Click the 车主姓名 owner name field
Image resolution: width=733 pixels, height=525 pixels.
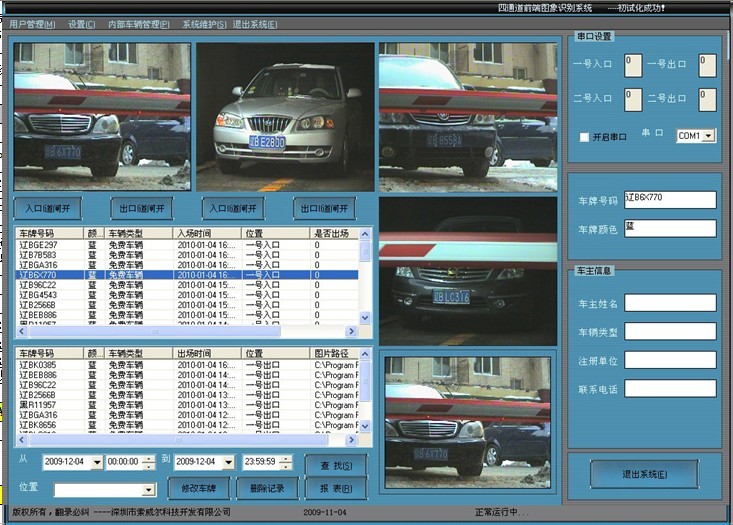(x=669, y=303)
